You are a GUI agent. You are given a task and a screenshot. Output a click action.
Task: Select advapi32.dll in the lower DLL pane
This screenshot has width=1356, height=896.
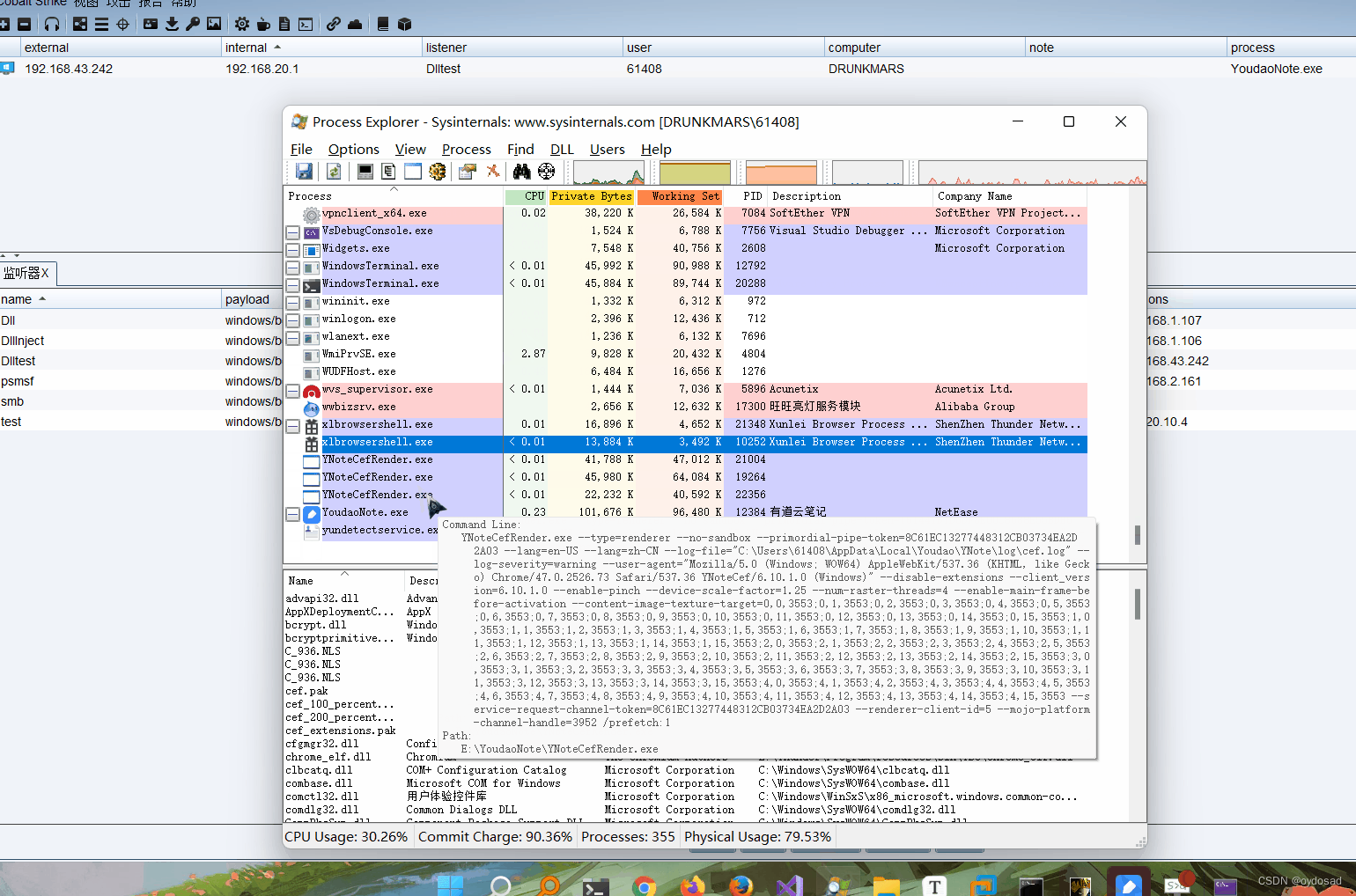(x=322, y=599)
